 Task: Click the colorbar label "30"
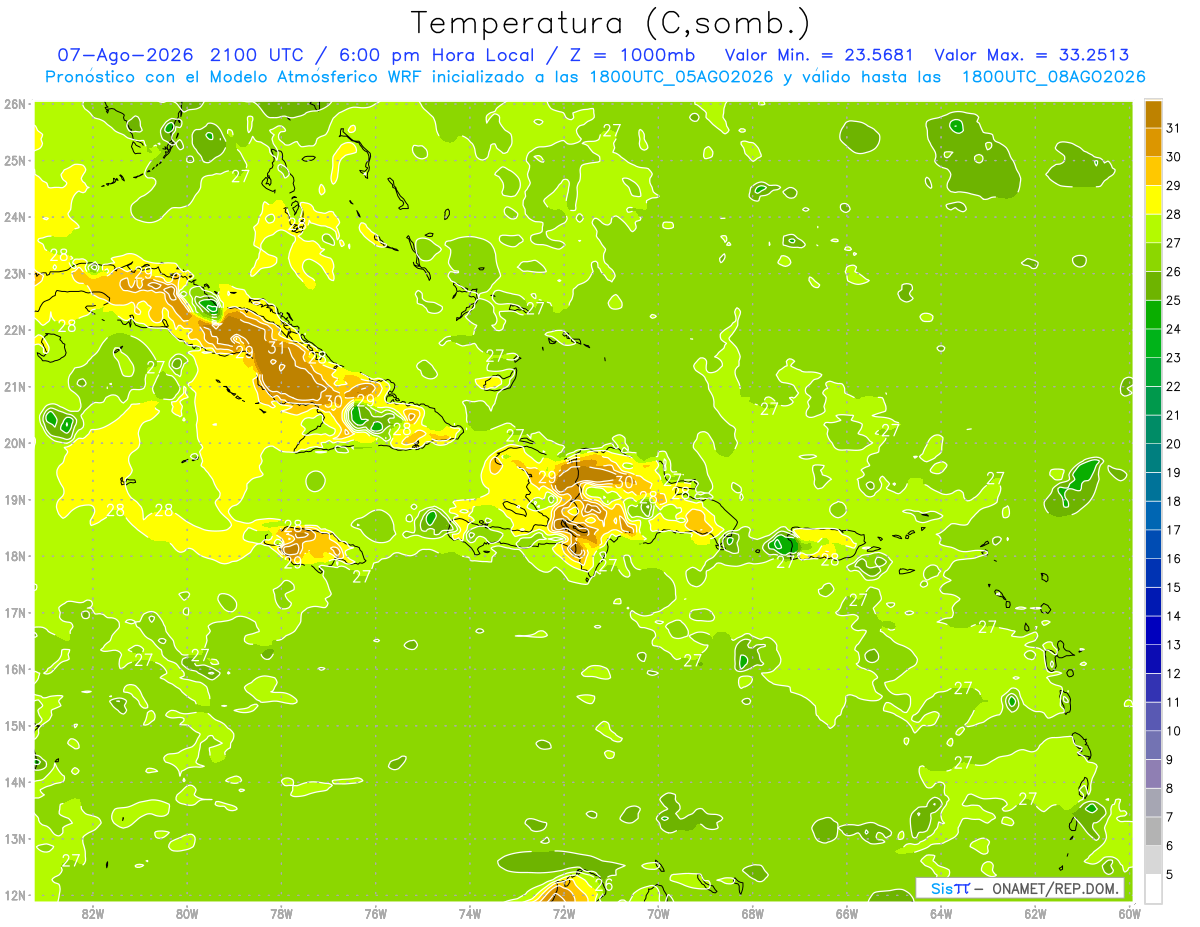(1173, 157)
